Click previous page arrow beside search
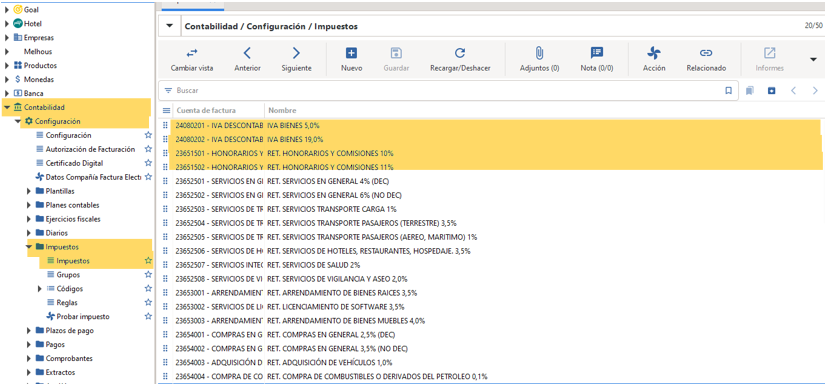 [793, 91]
